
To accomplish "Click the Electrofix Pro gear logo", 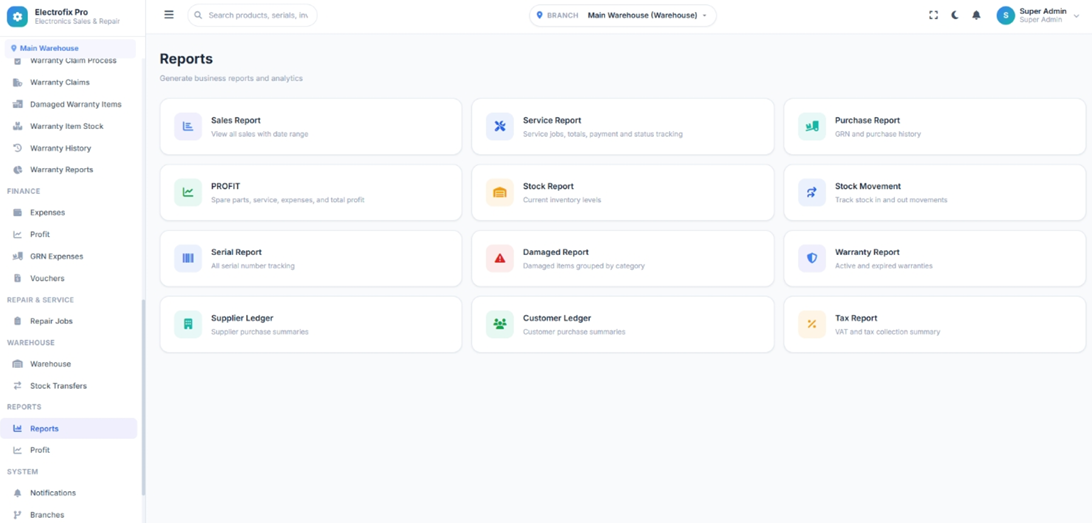I will tap(17, 16).
